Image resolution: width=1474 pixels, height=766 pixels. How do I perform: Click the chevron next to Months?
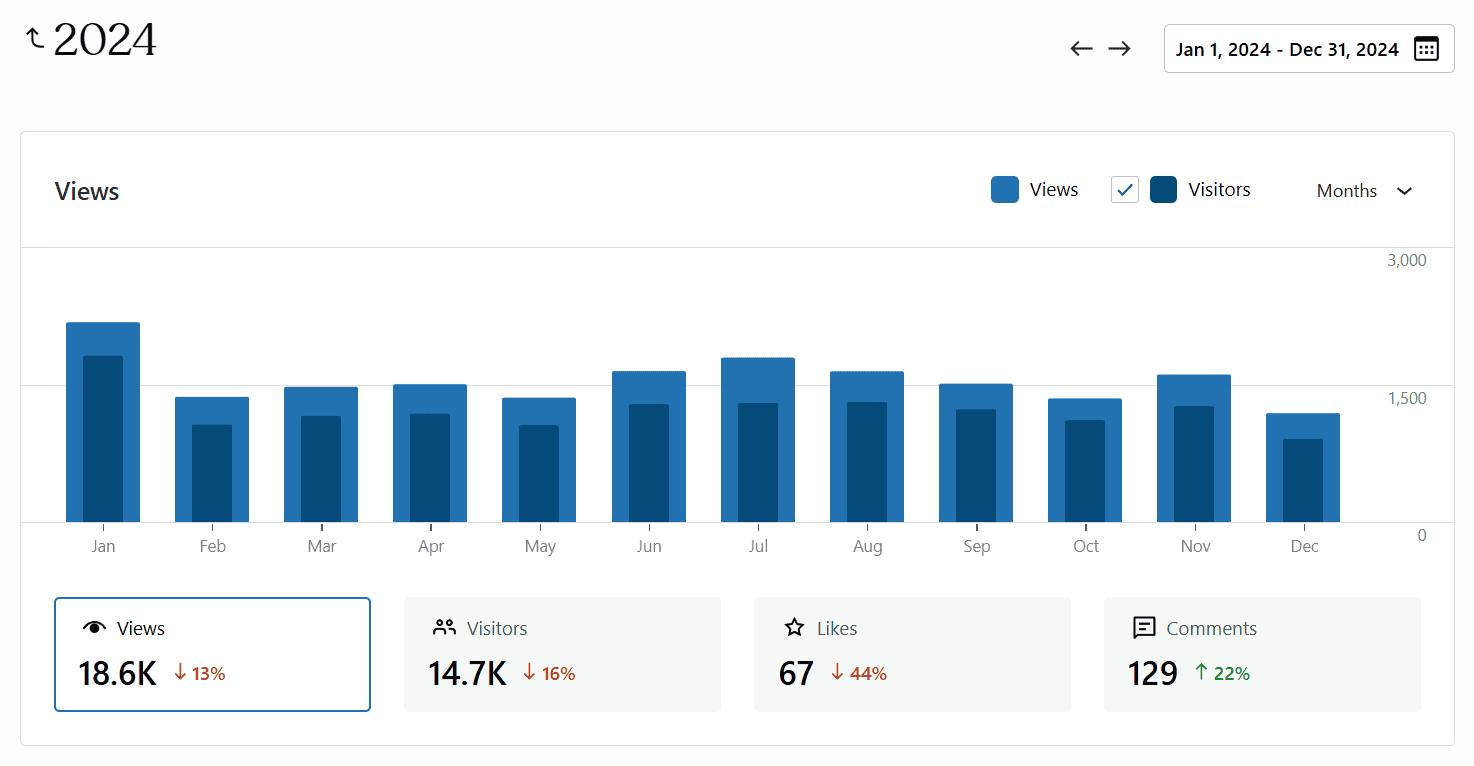coord(1404,191)
